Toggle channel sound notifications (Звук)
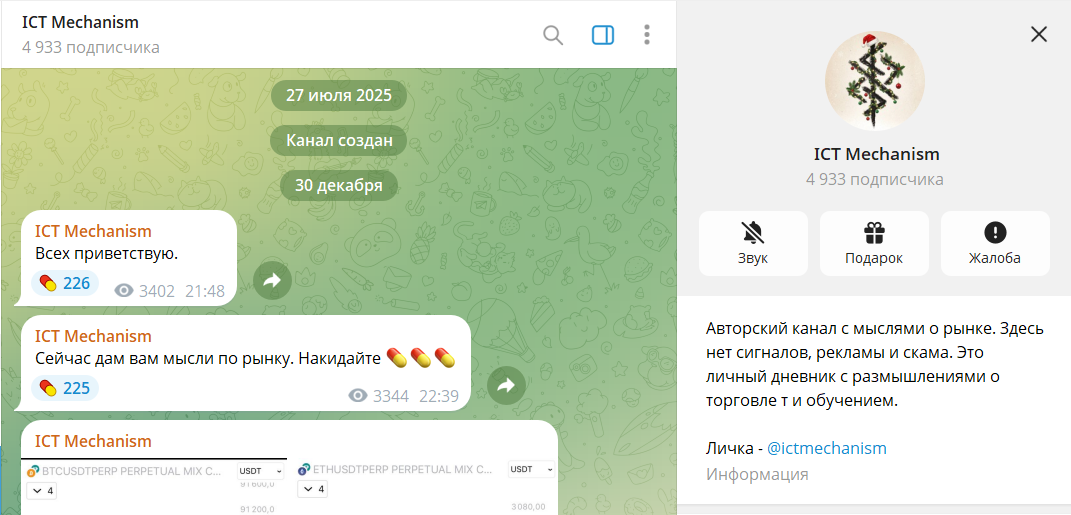This screenshot has height=515, width=1071. [753, 243]
